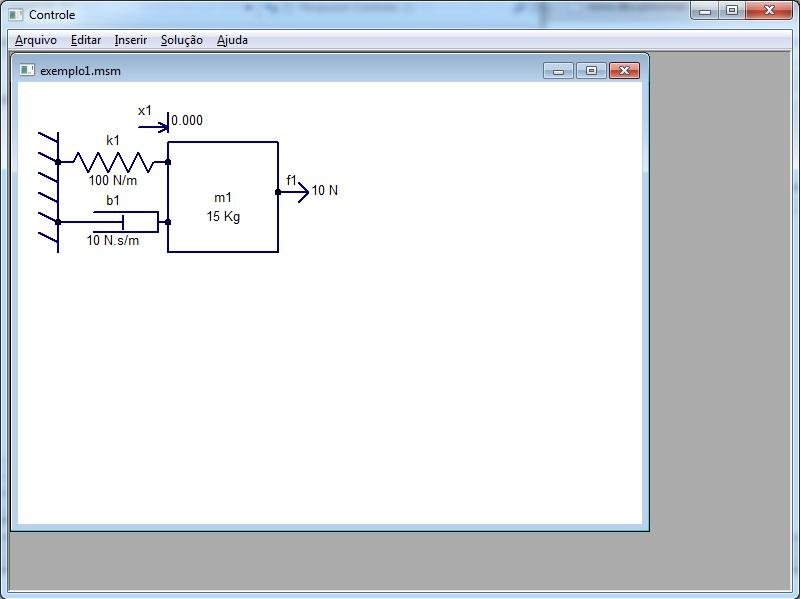The width and height of the screenshot is (801, 599).
Task: Click the '100 N/m' spring value
Action: pos(113,180)
